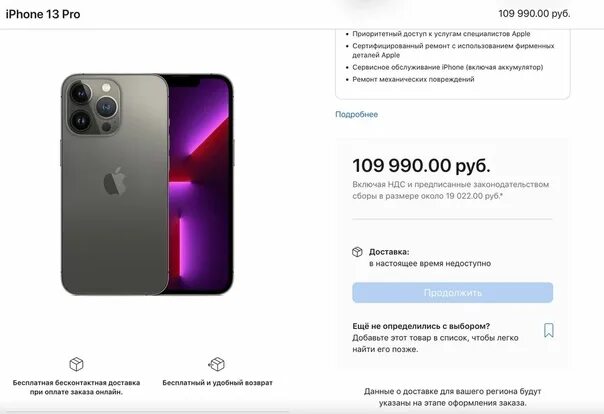The height and width of the screenshot is (414, 604).
Task: Click the bookmark save-for-later icon
Action: tap(549, 330)
